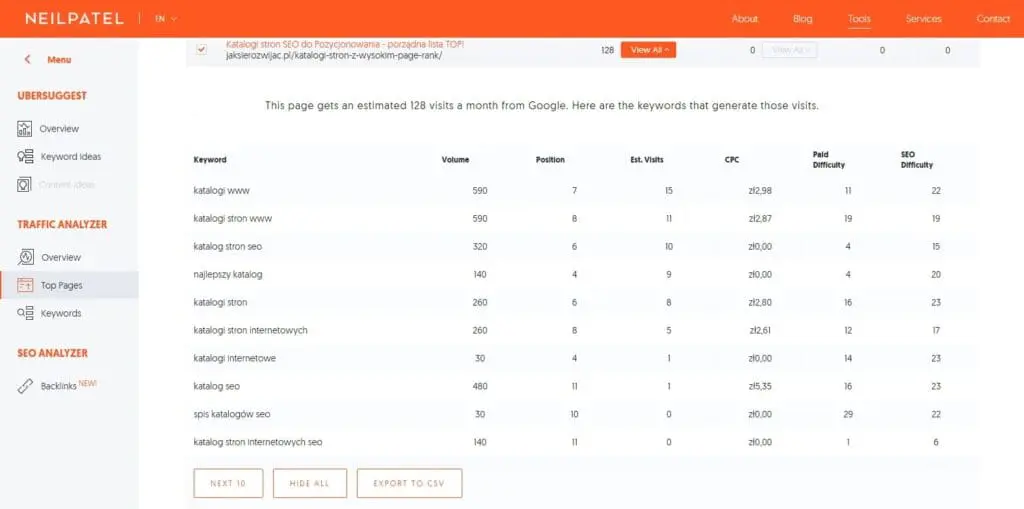The height and width of the screenshot is (509, 1024).
Task: Click EXPORT TO CSV button
Action: coord(409,484)
